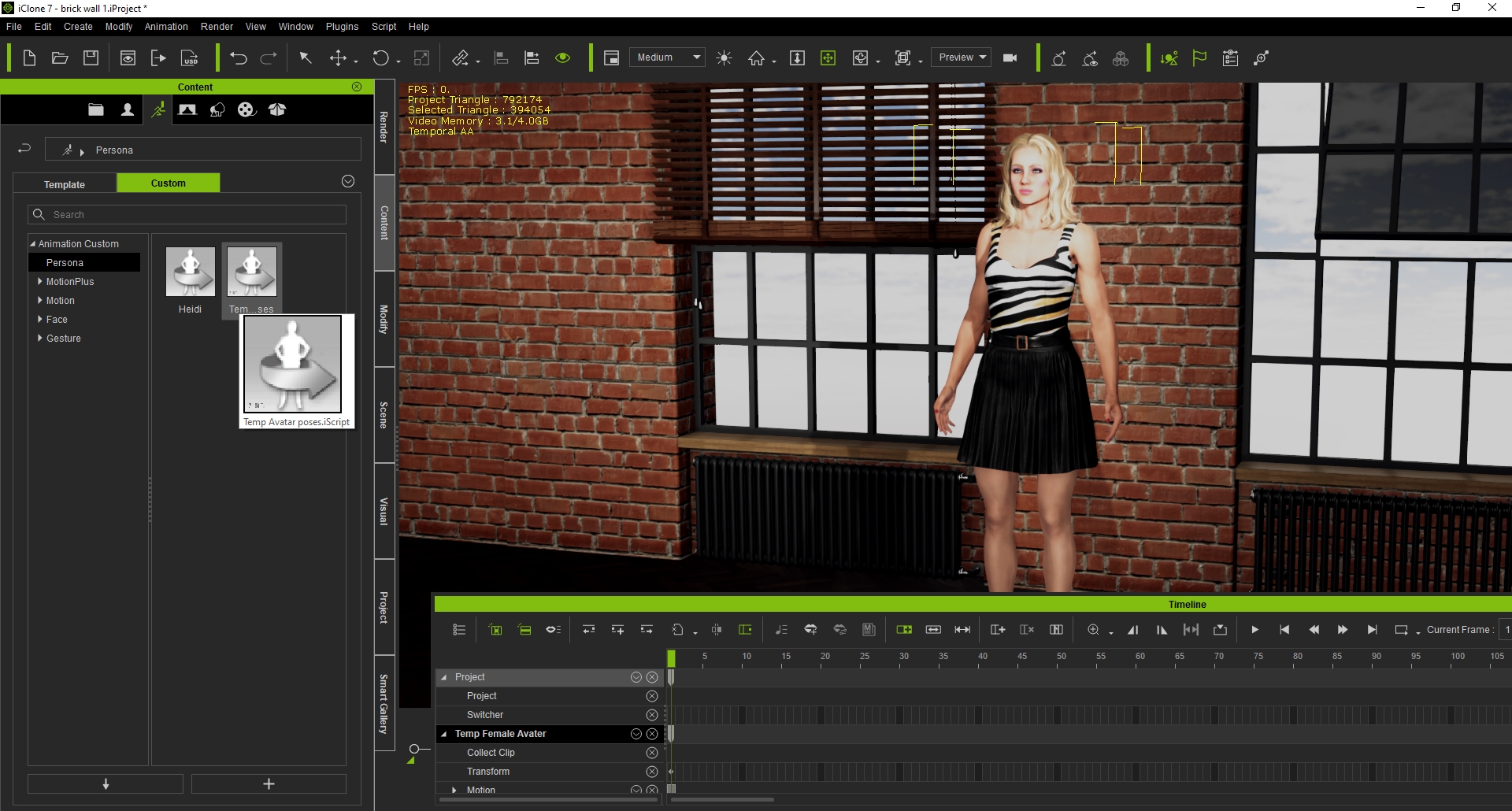
Task: Expand the Motion timeline track
Action: [x=454, y=790]
